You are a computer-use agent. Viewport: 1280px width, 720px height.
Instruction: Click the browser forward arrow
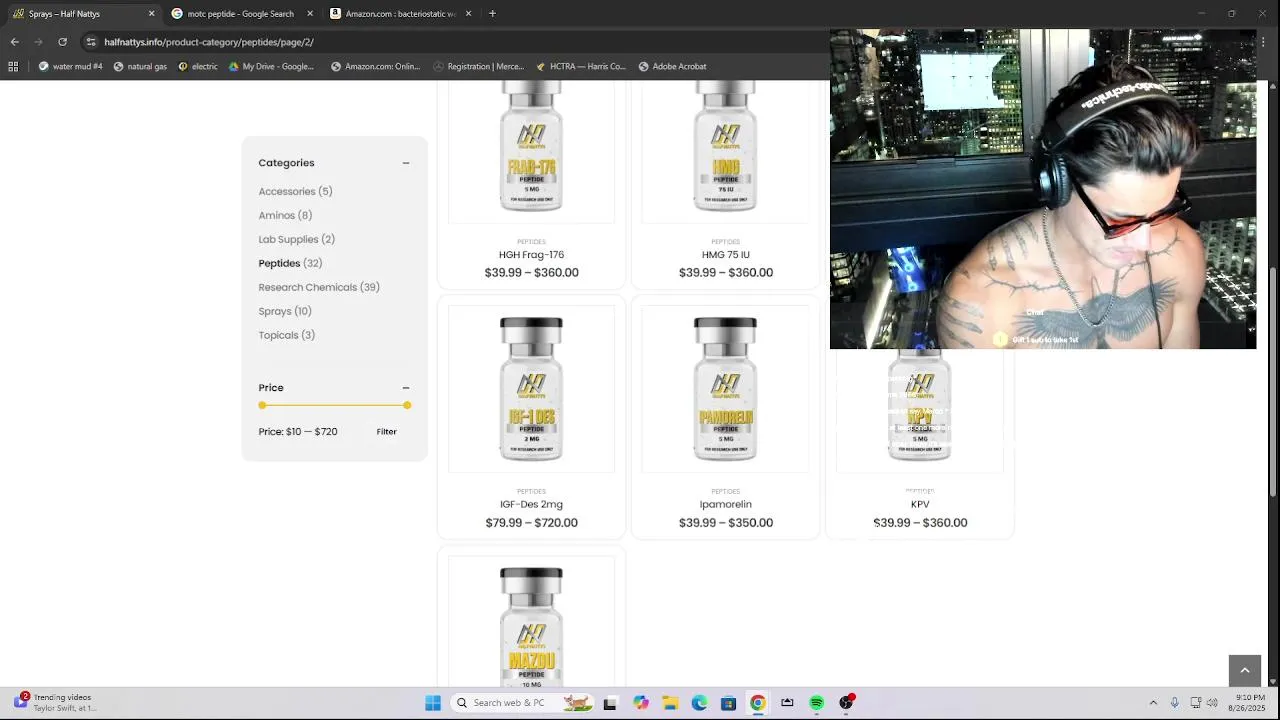tap(38, 42)
